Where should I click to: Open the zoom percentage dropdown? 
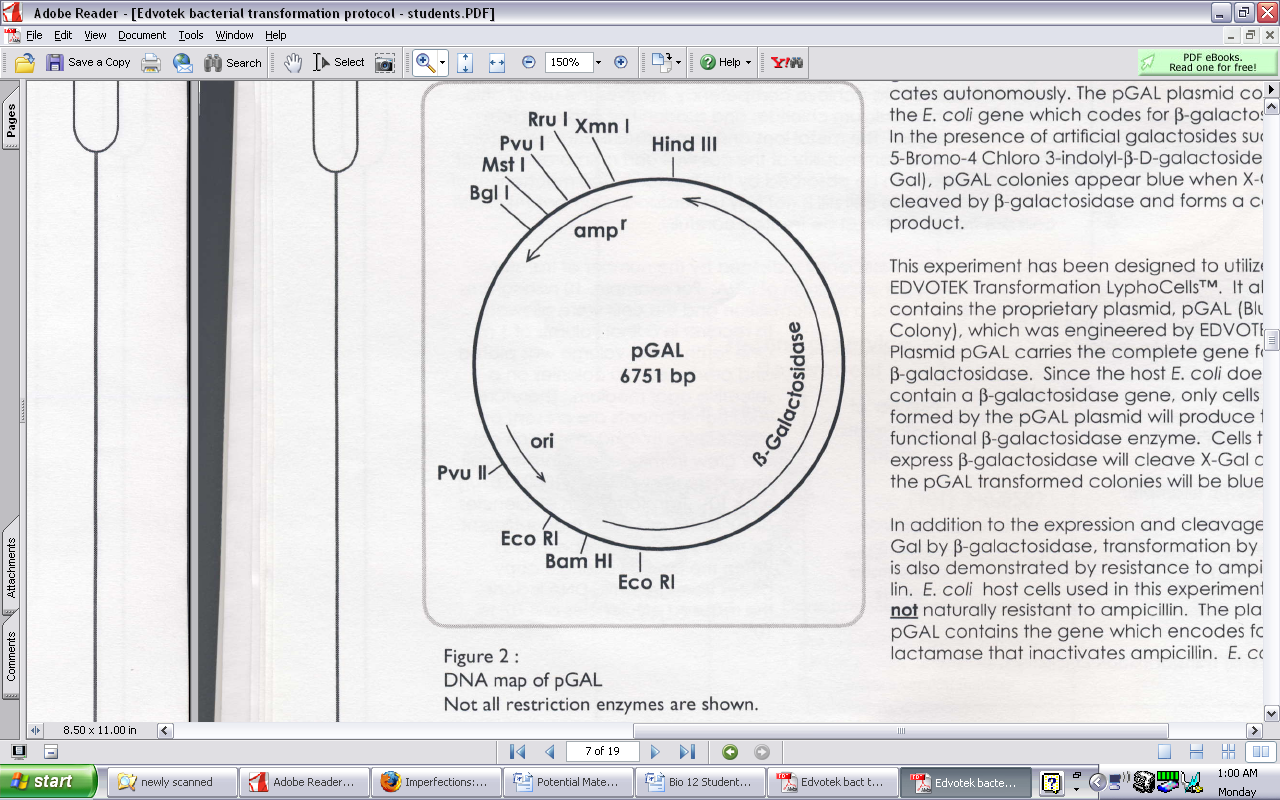[598, 62]
